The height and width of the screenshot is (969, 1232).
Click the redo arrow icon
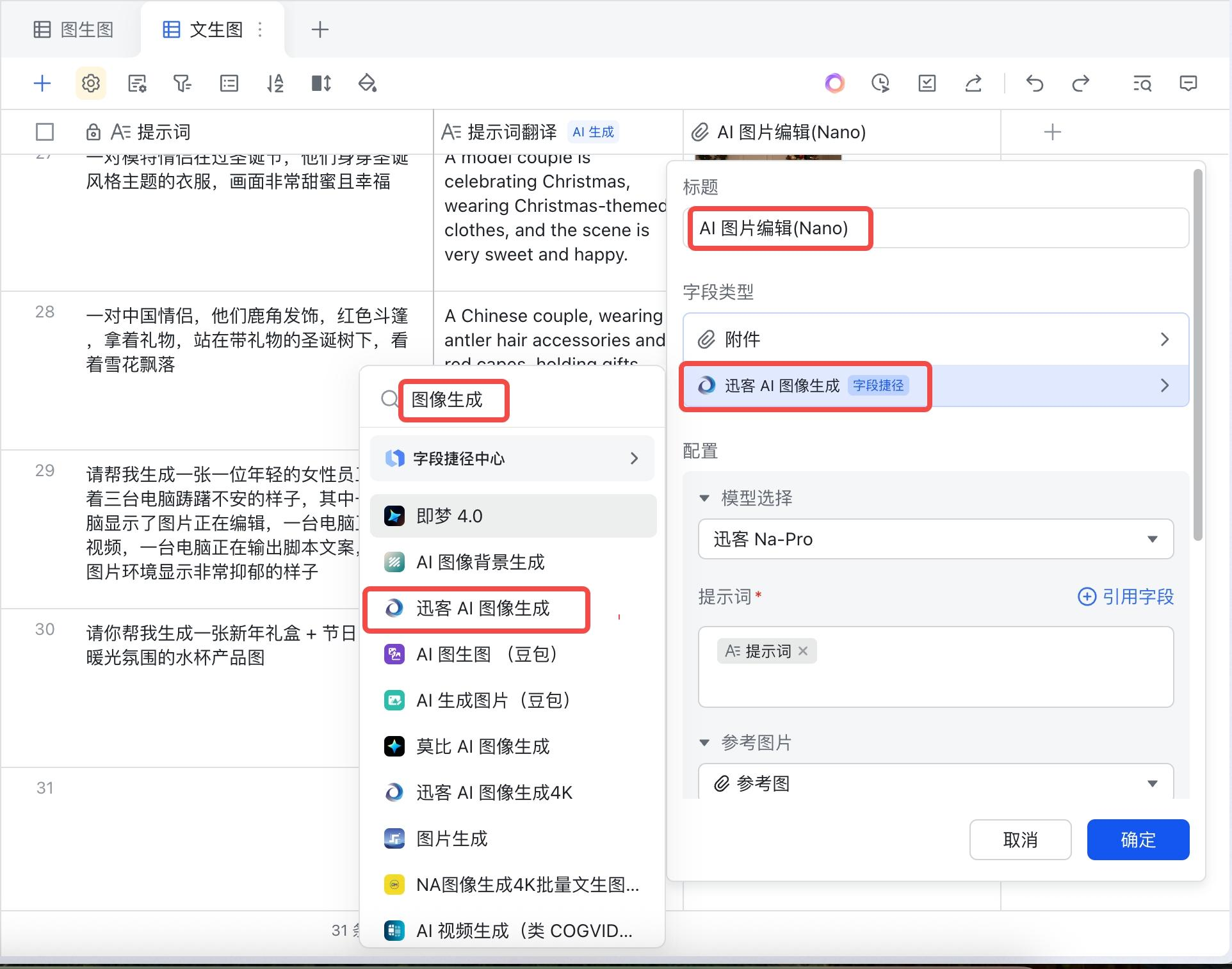tap(1080, 83)
